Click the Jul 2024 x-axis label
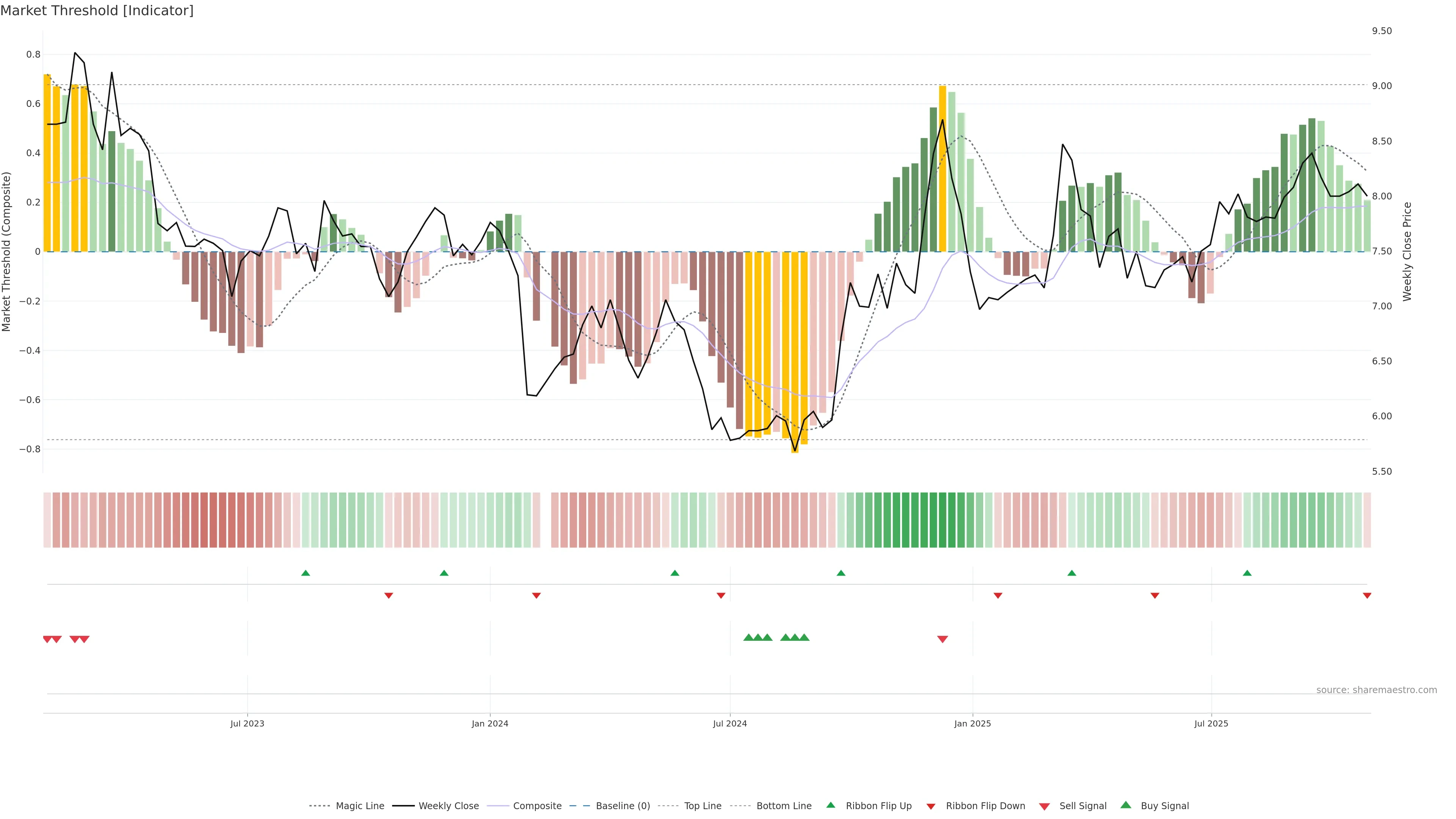This screenshot has width=1456, height=819. pos(730,723)
